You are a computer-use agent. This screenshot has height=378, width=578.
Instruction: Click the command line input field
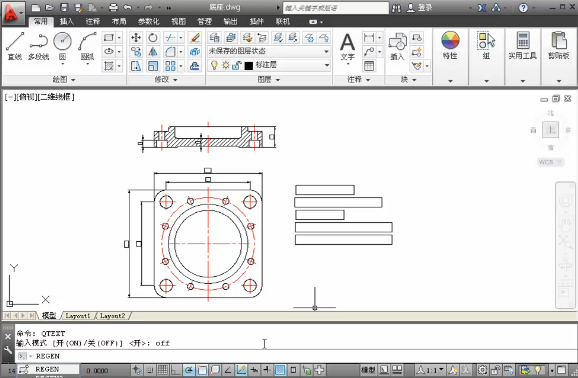pyautogui.click(x=295, y=356)
